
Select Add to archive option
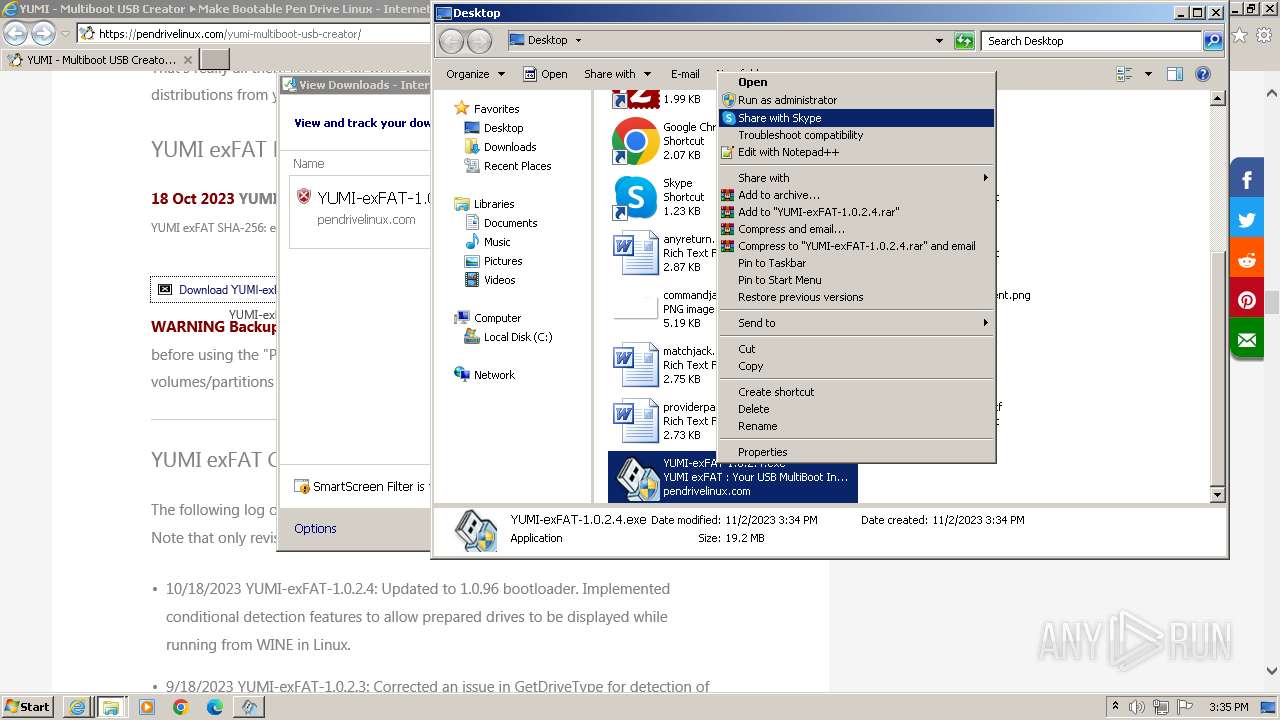click(856, 195)
